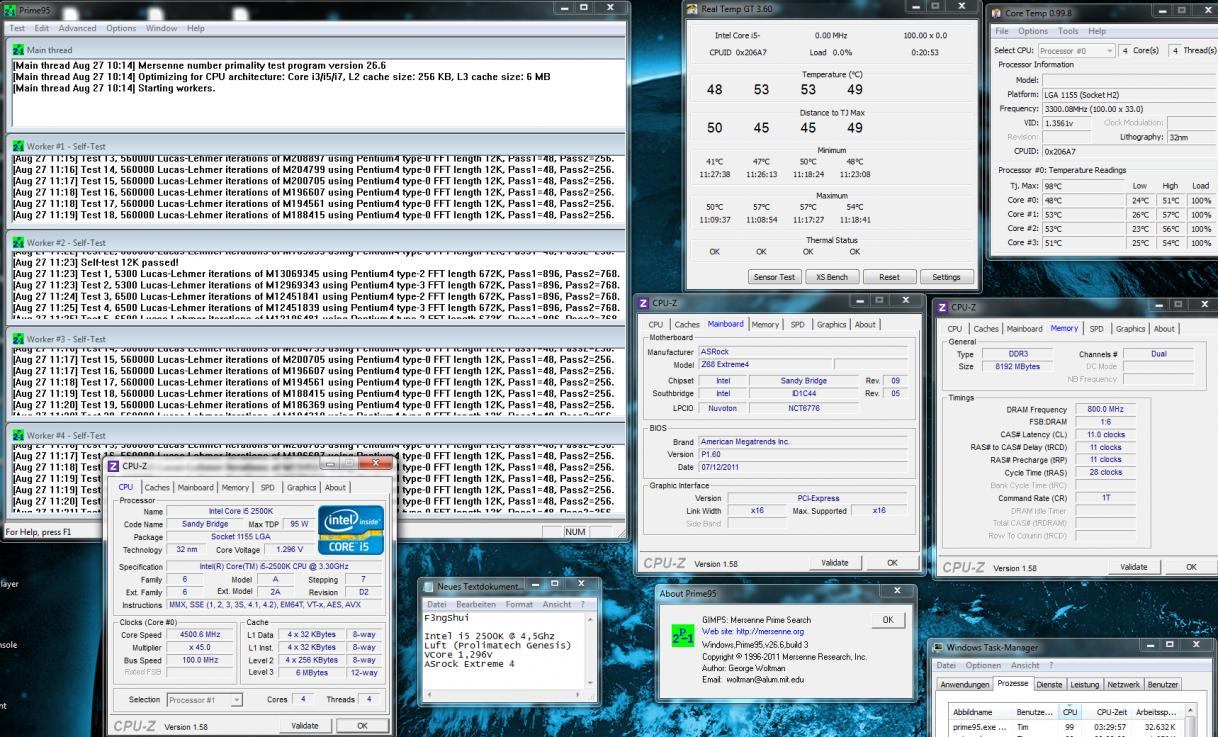Click the CPU-Z Mainboard window title icon
Screen dimensions: 1218x737
coord(642,301)
